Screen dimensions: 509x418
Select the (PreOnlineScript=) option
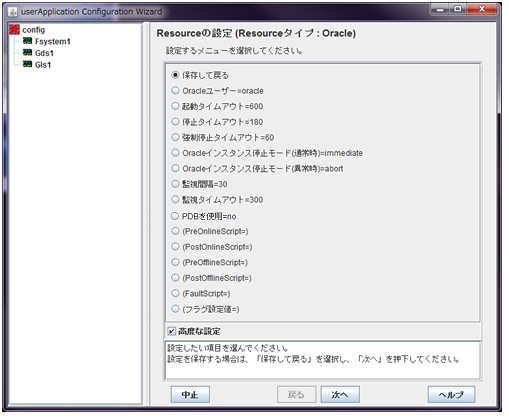point(175,231)
